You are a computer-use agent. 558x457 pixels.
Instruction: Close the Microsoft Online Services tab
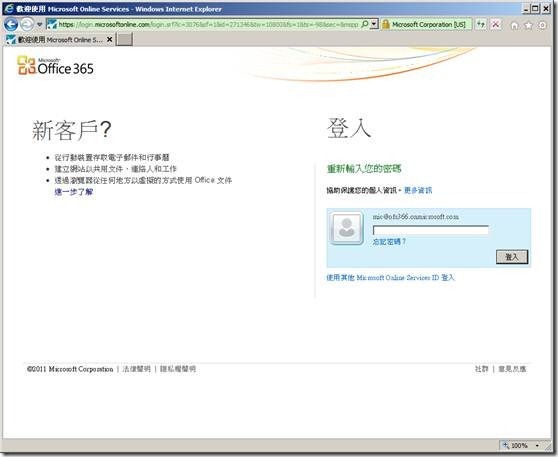[x=110, y=40]
